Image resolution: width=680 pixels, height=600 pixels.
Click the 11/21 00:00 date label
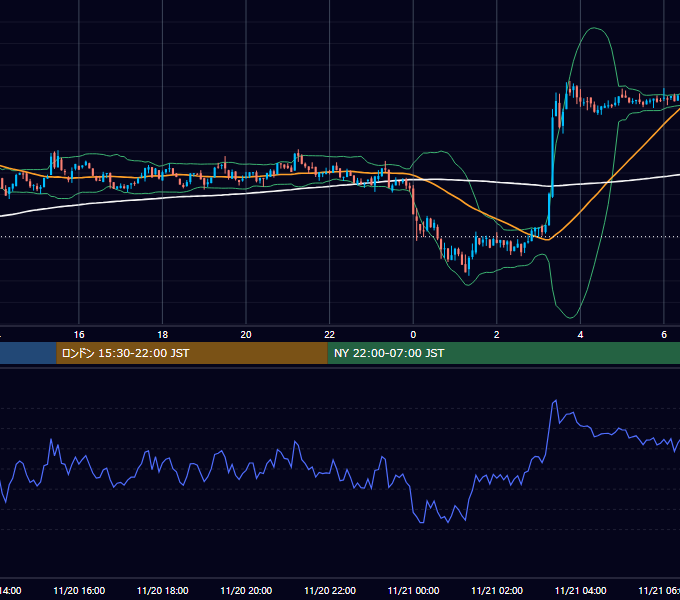point(413,590)
